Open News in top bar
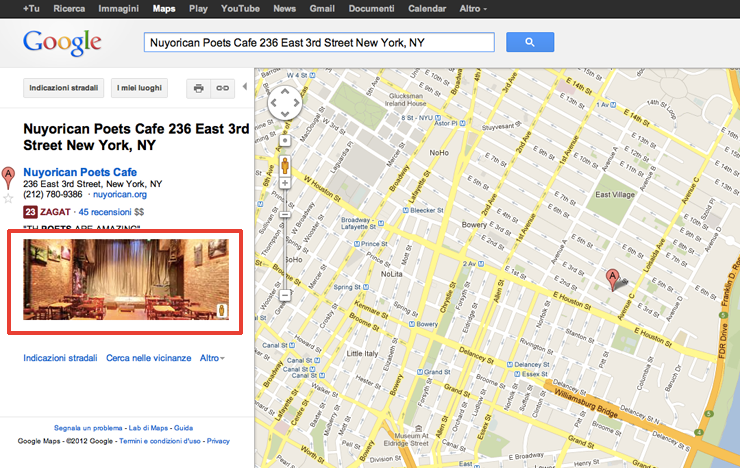 285,8
